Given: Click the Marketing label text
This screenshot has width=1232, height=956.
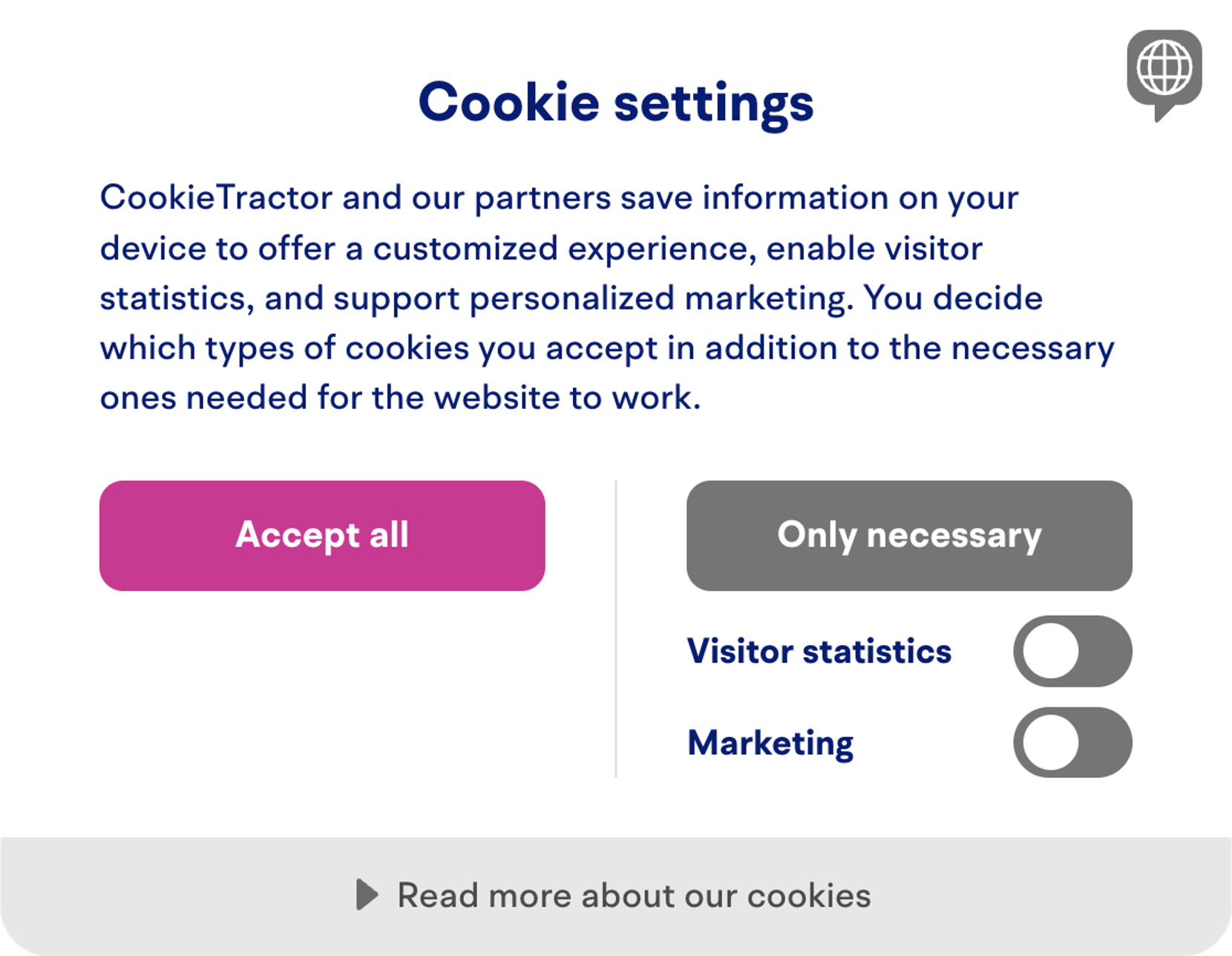Looking at the screenshot, I should click(x=770, y=743).
